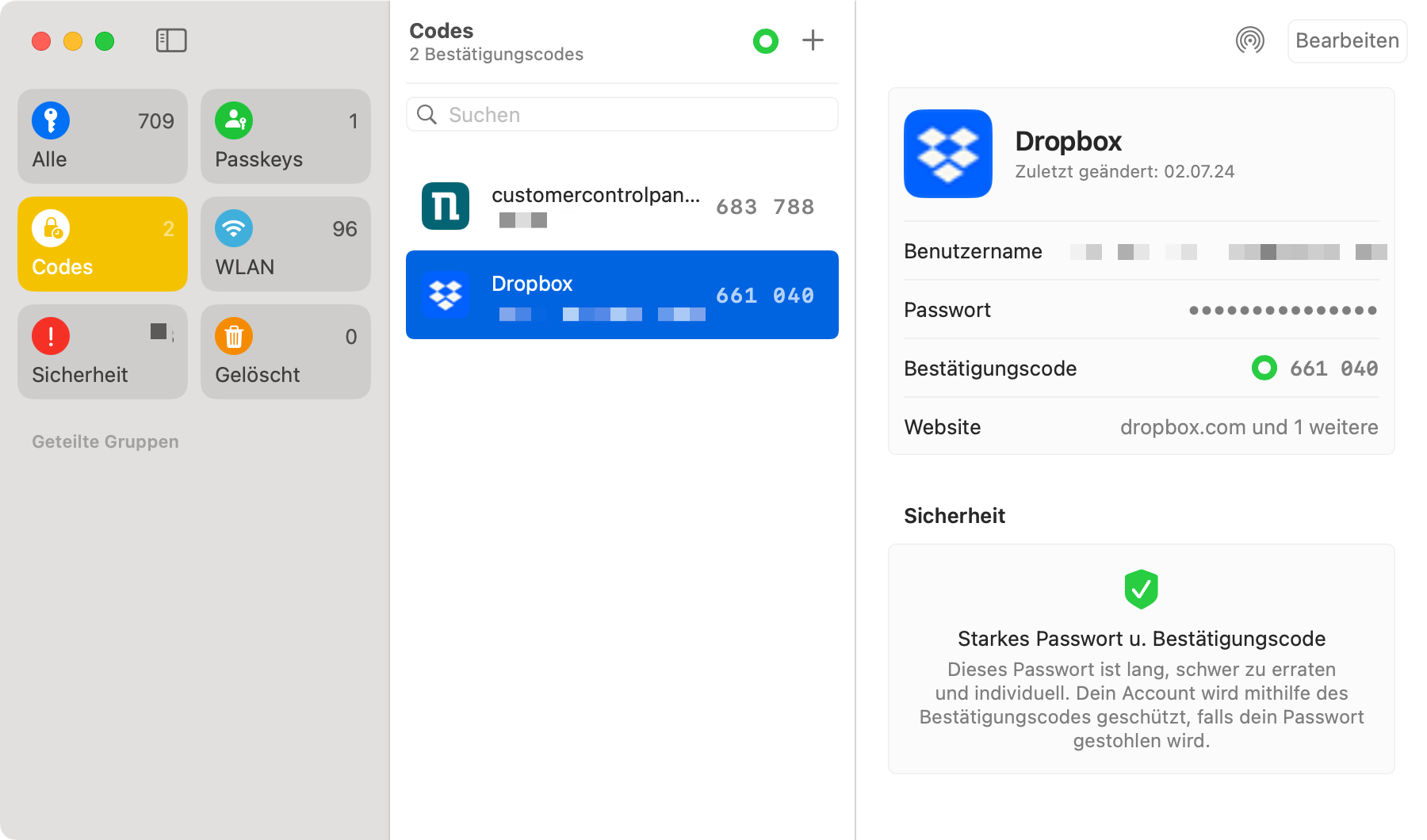This screenshot has height=840, width=1427.
Task: Click the green code timer in Codes header
Action: pos(766,40)
